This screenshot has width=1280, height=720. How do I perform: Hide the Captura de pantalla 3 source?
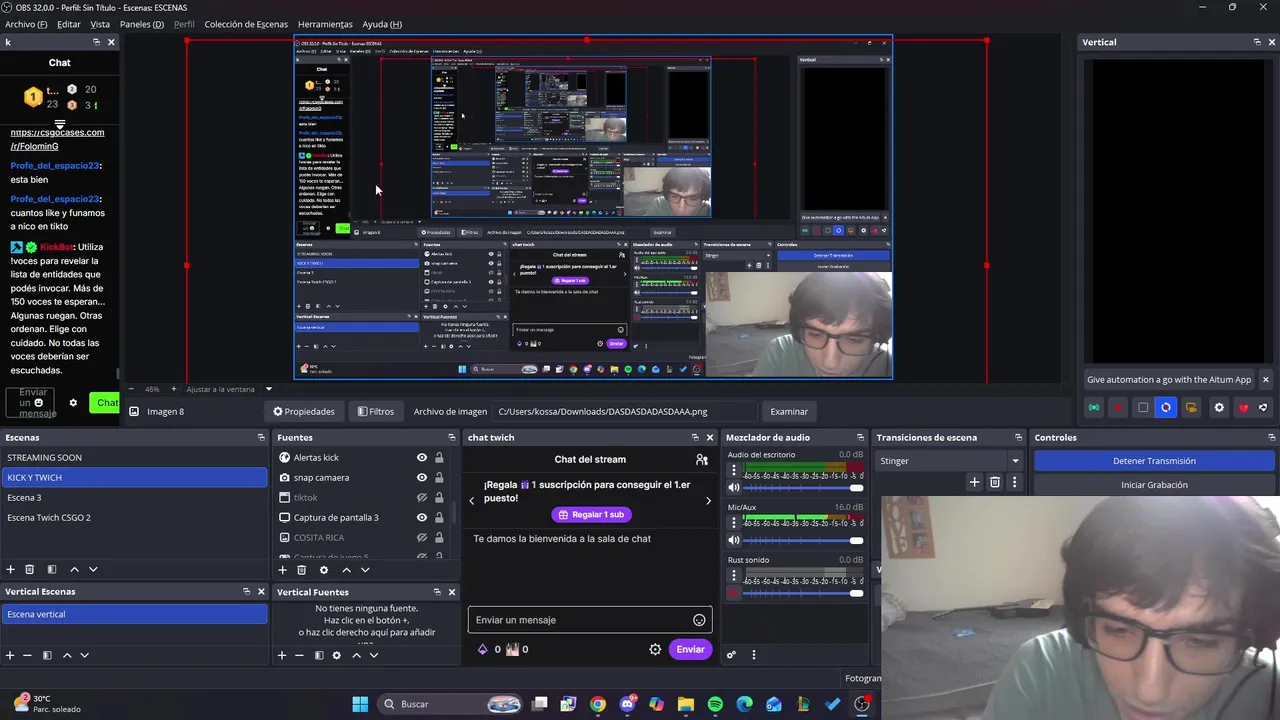point(422,517)
